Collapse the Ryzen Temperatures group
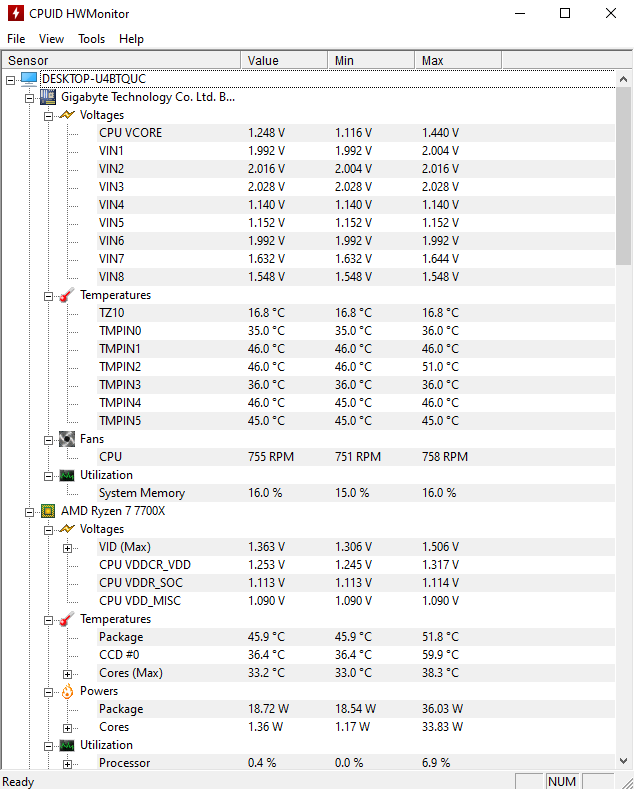634x789 pixels. 48,620
